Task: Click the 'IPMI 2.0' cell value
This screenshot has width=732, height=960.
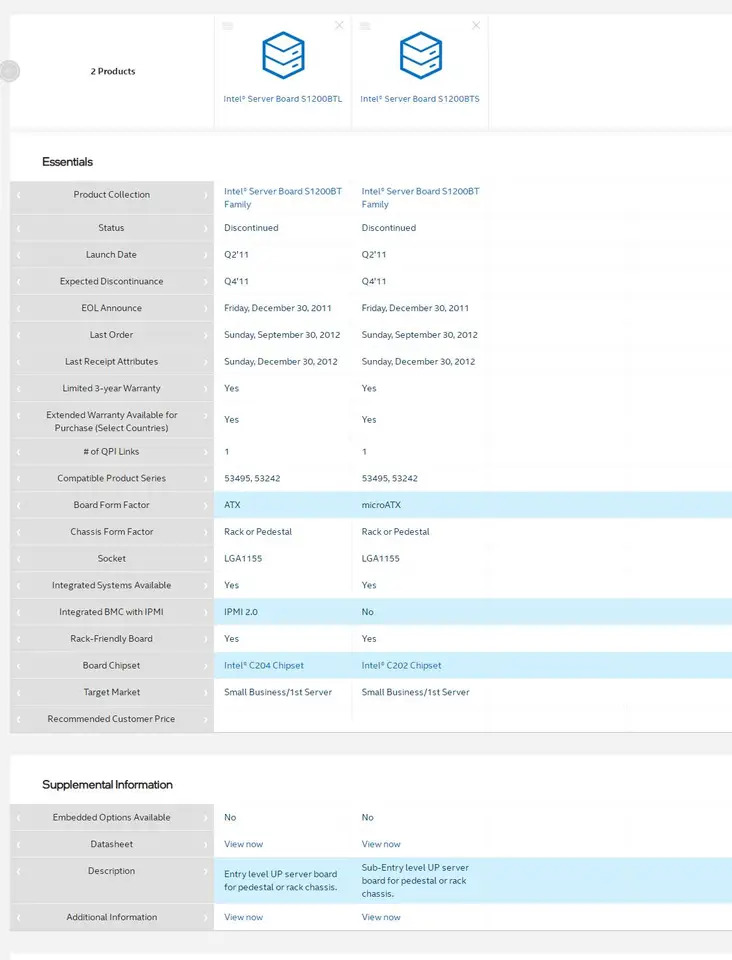Action: pos(241,612)
